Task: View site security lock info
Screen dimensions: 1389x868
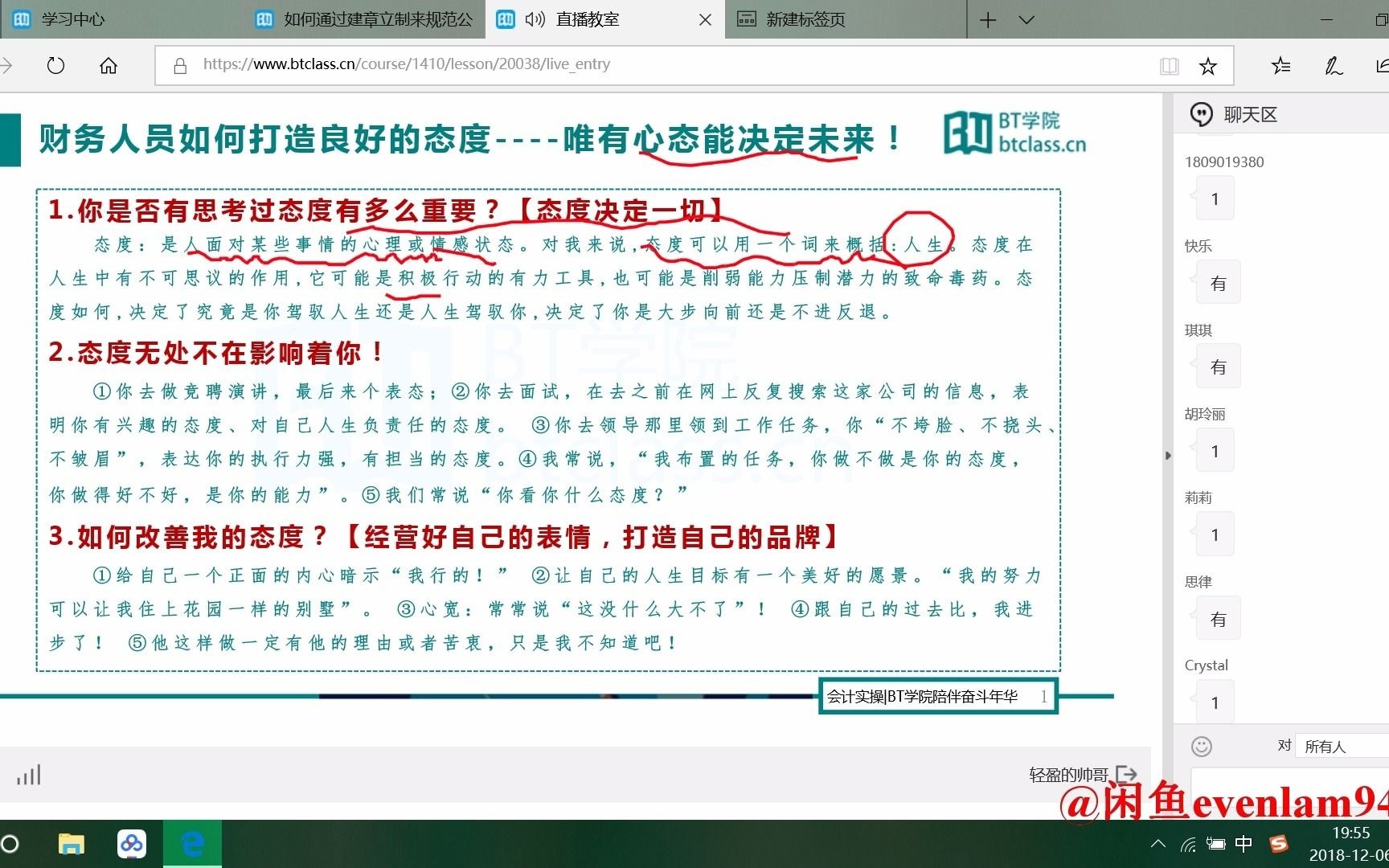Action: pos(181,65)
